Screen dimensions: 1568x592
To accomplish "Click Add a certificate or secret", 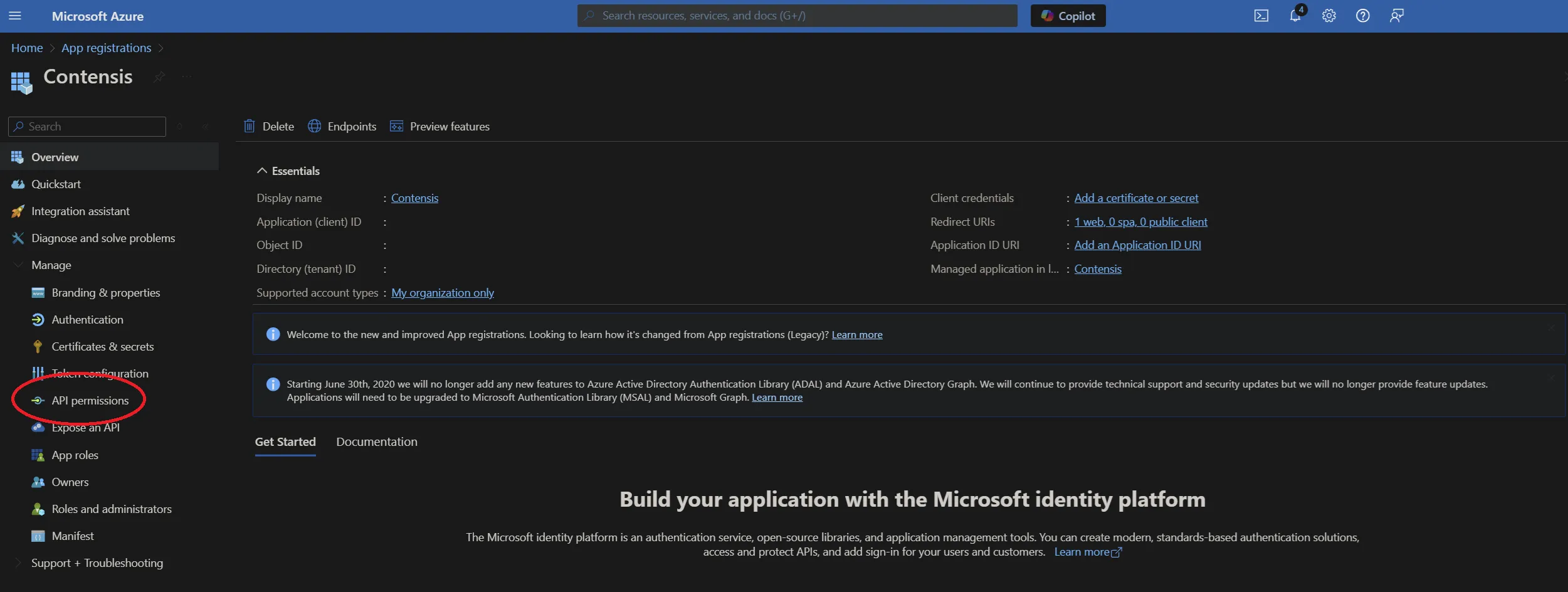I will [x=1136, y=198].
